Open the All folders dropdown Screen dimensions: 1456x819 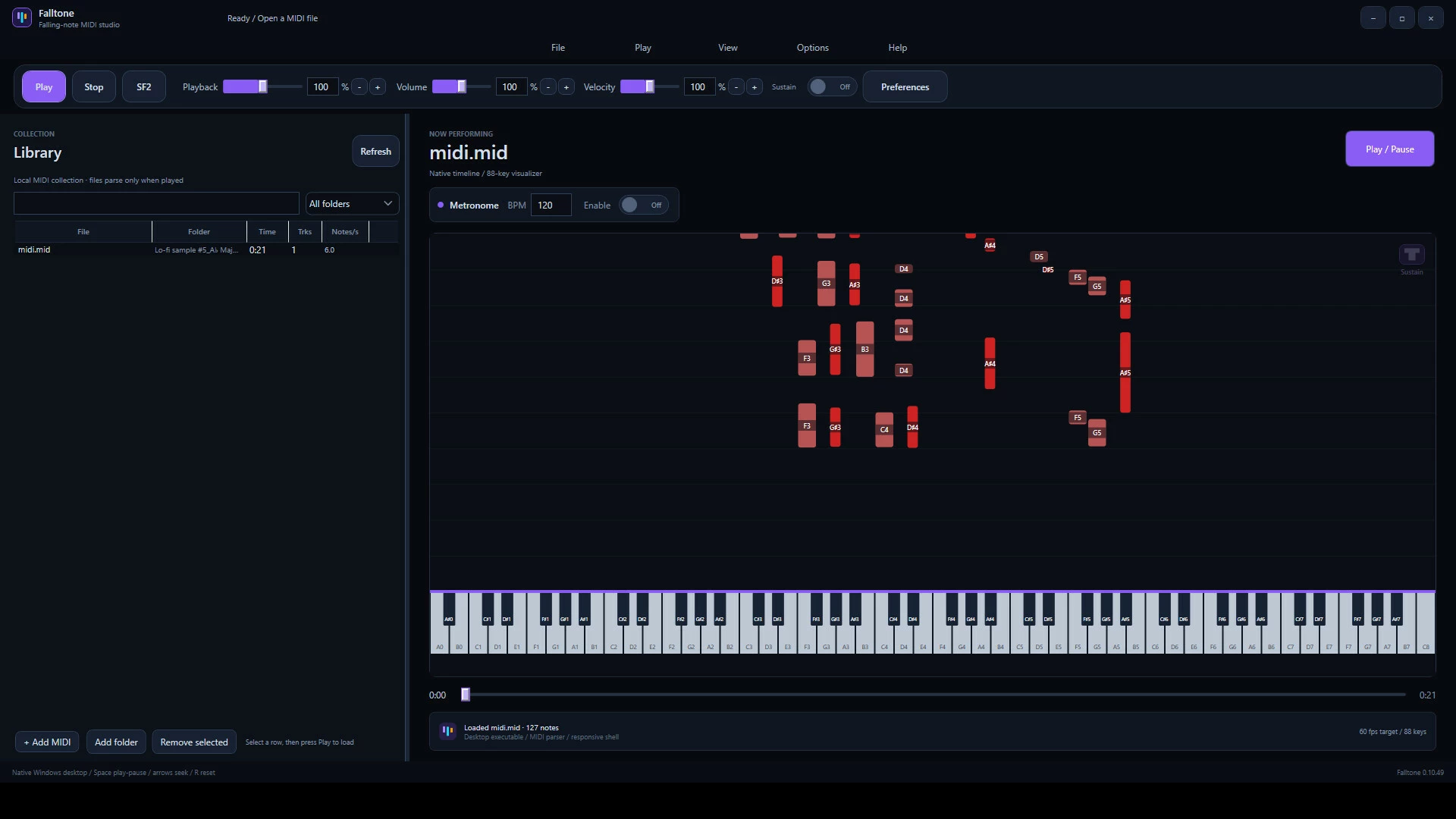352,204
